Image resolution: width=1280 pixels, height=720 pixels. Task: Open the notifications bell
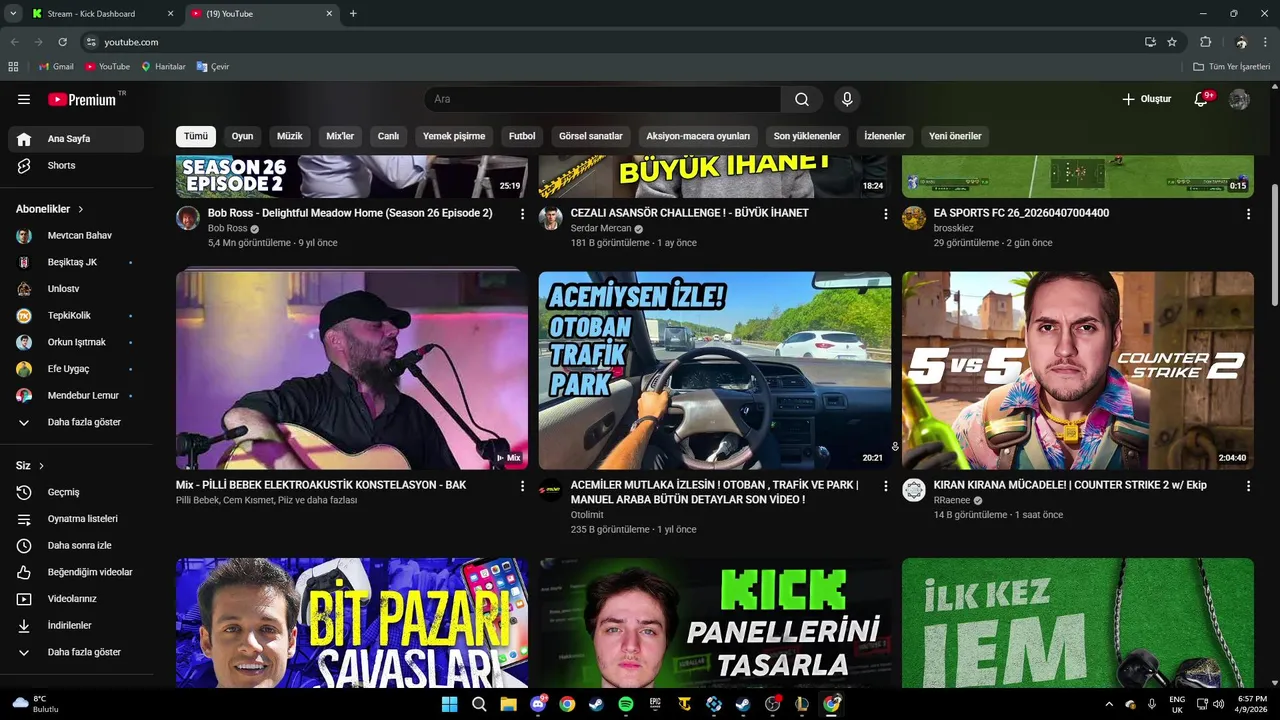(1202, 99)
